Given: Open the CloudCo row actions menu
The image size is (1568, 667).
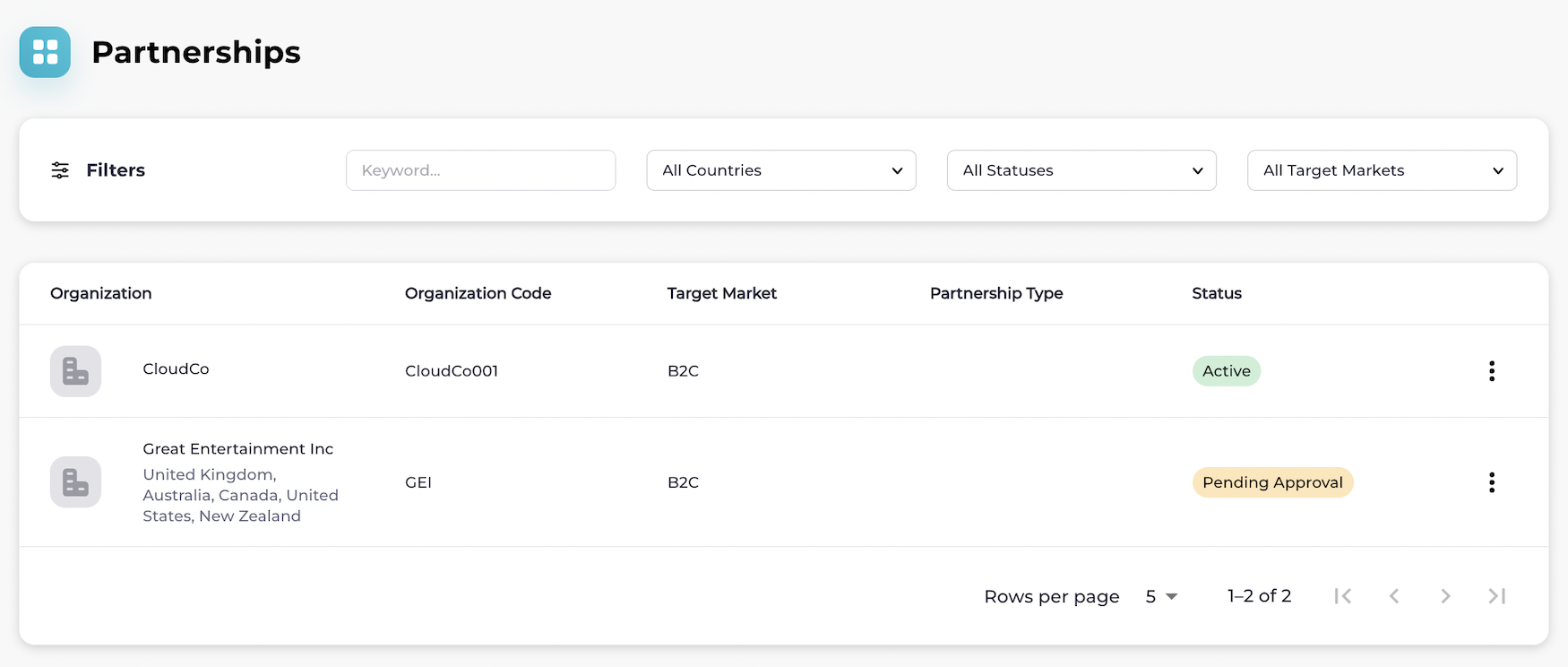Looking at the screenshot, I should (x=1492, y=371).
